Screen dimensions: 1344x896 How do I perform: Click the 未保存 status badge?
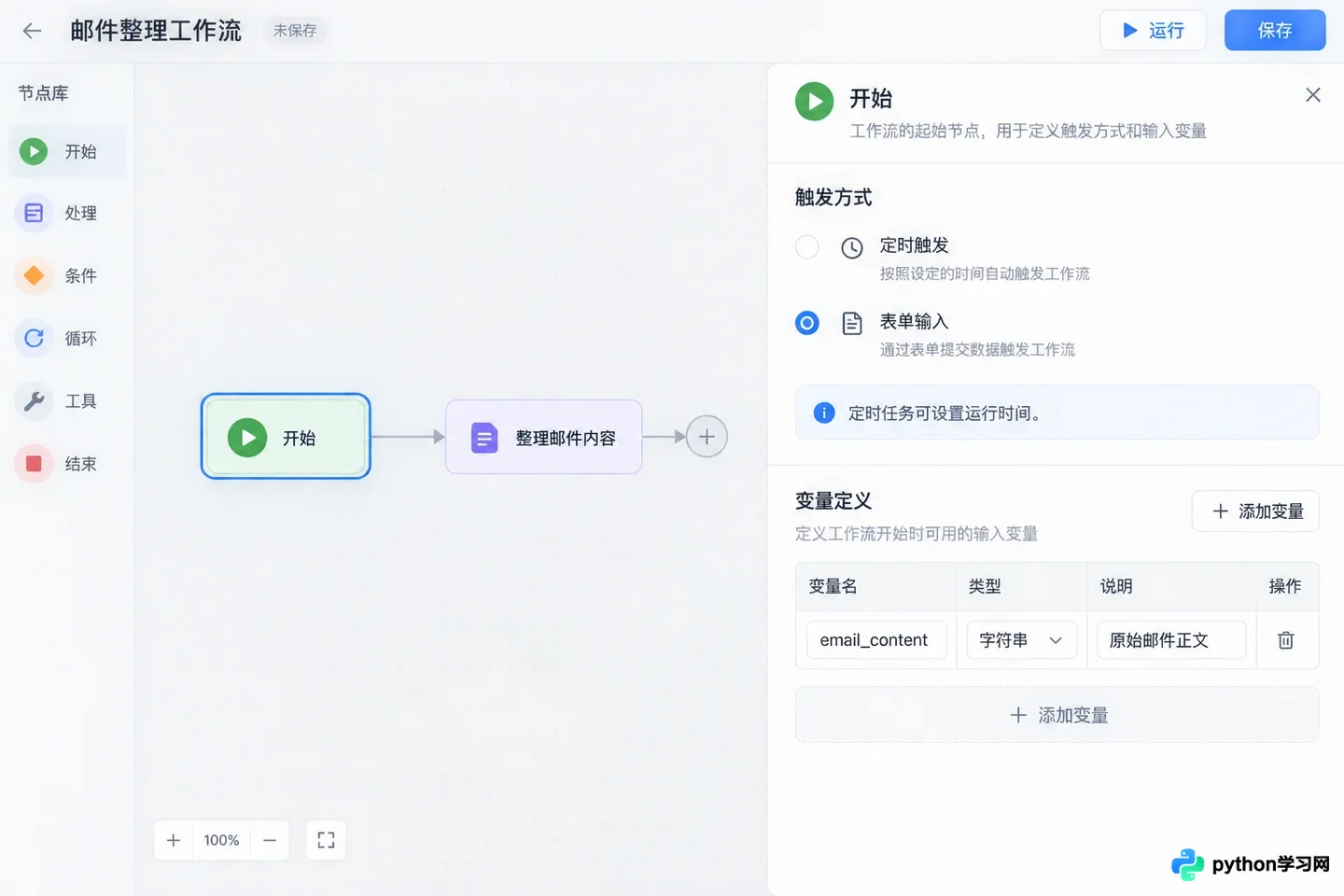[x=295, y=31]
